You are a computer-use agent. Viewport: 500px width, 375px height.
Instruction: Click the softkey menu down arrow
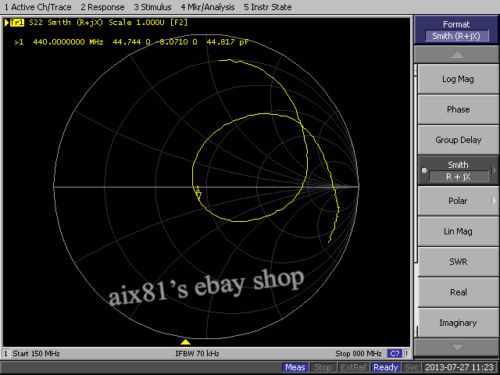[457, 347]
